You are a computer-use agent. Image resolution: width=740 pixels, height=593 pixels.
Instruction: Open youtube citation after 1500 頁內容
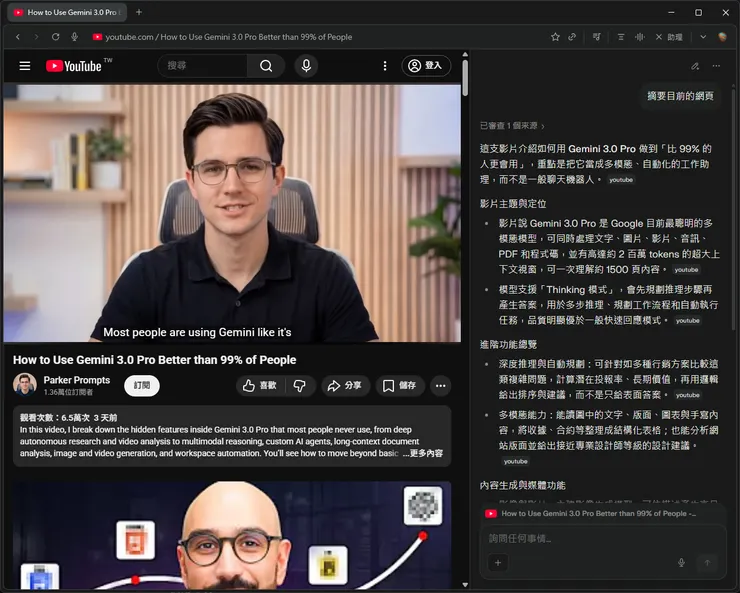pos(686,270)
